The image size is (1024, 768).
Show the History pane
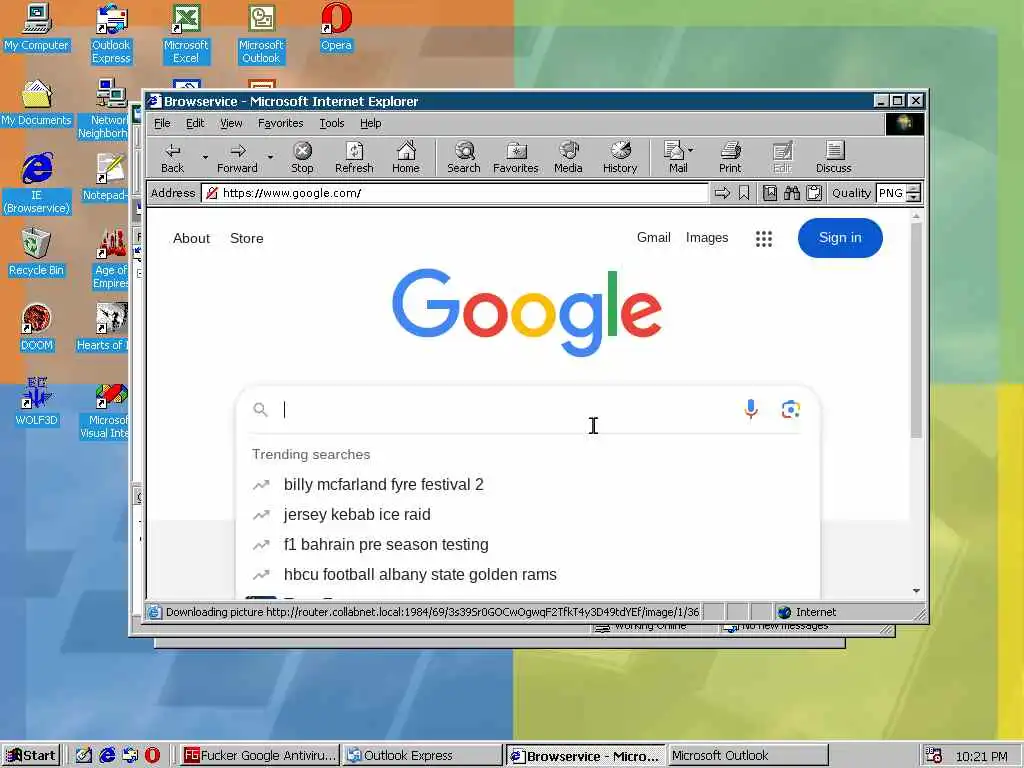[620, 158]
